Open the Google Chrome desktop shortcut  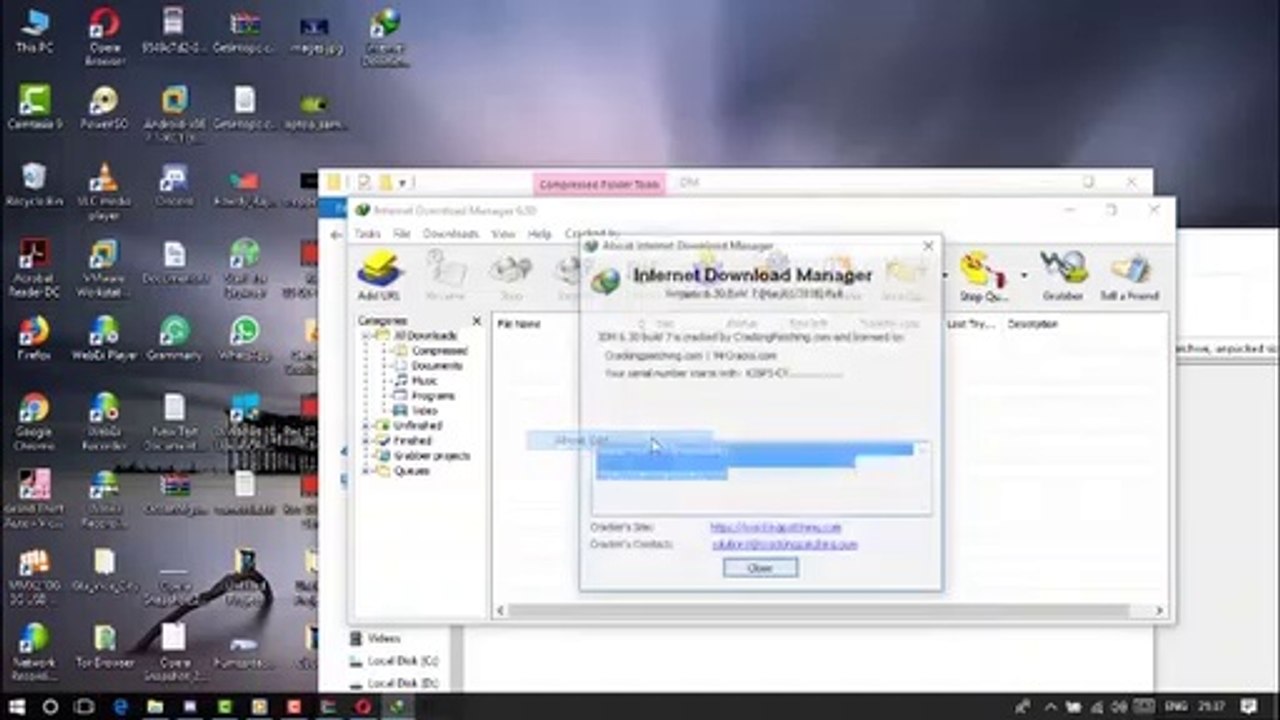point(34,420)
